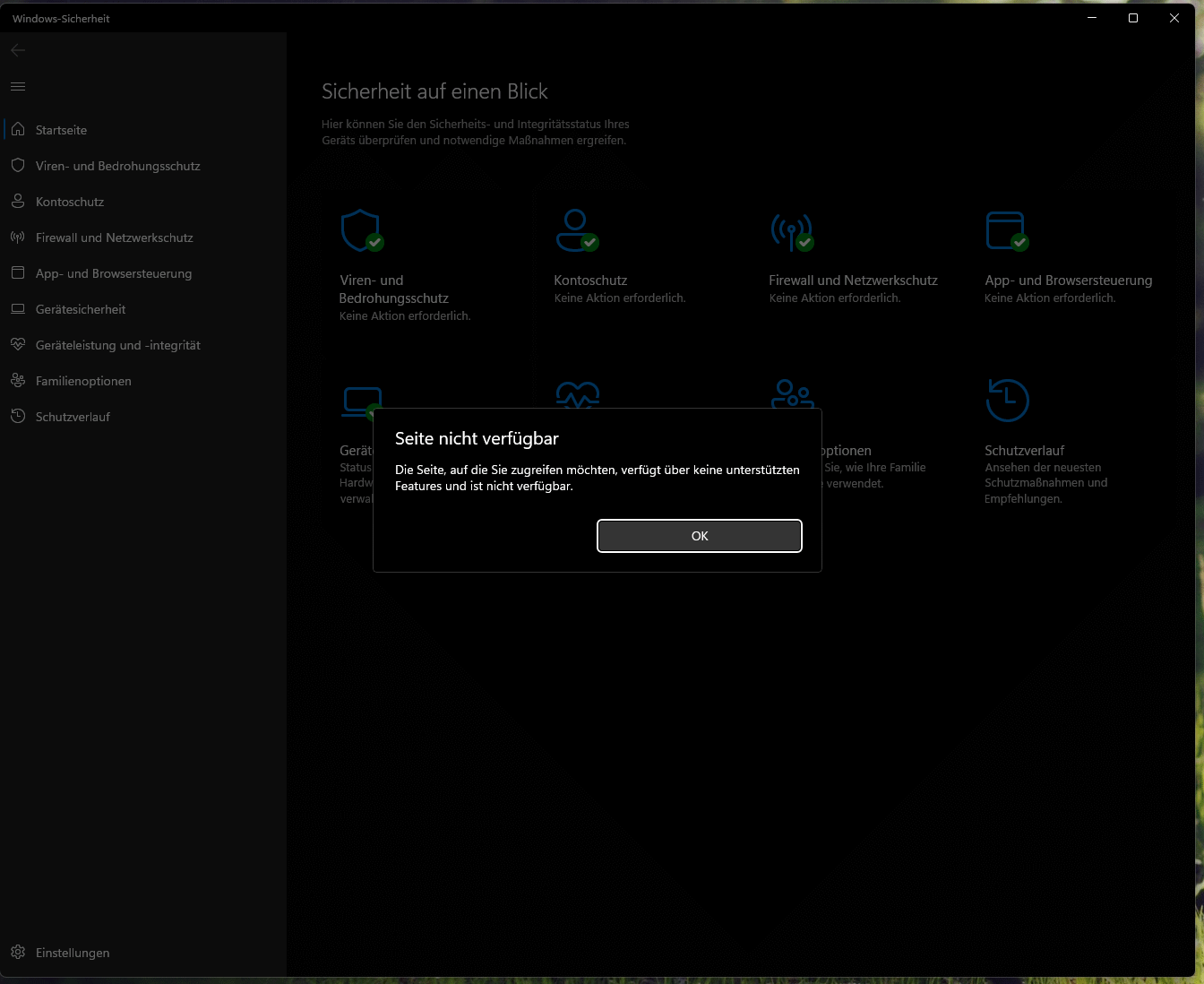Go back with the arrow icon

18,50
